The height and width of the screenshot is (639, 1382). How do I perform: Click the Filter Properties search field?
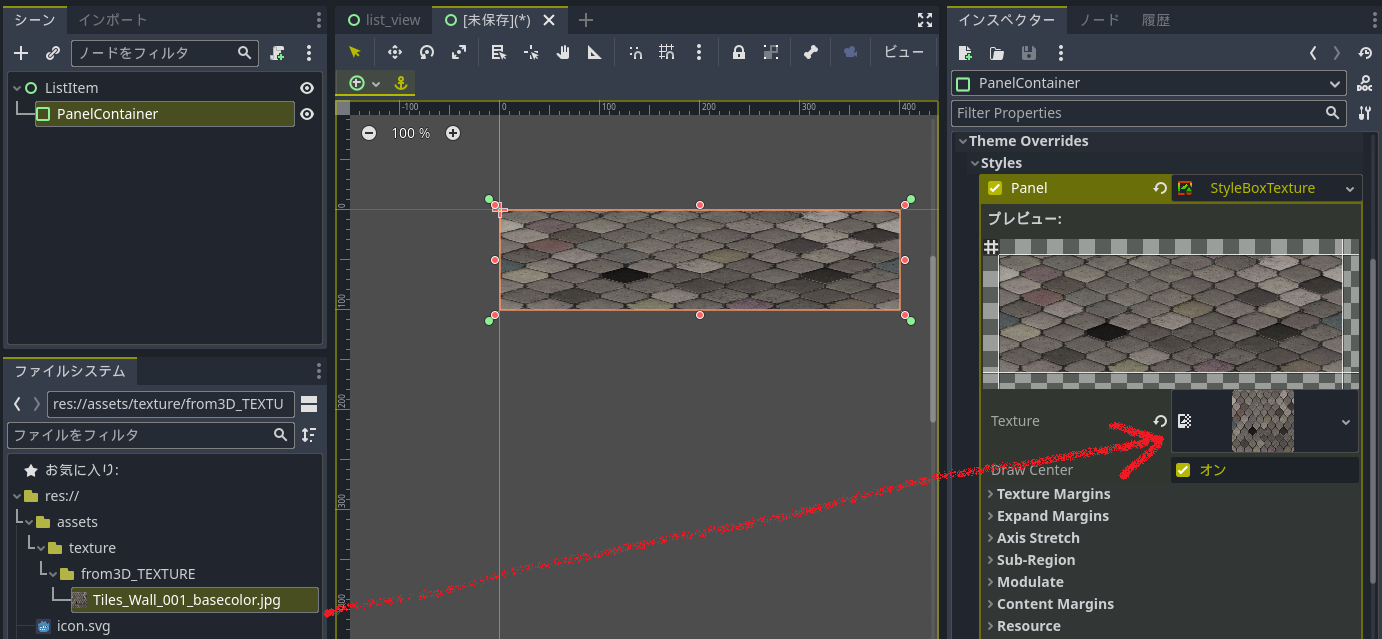[x=1136, y=113]
